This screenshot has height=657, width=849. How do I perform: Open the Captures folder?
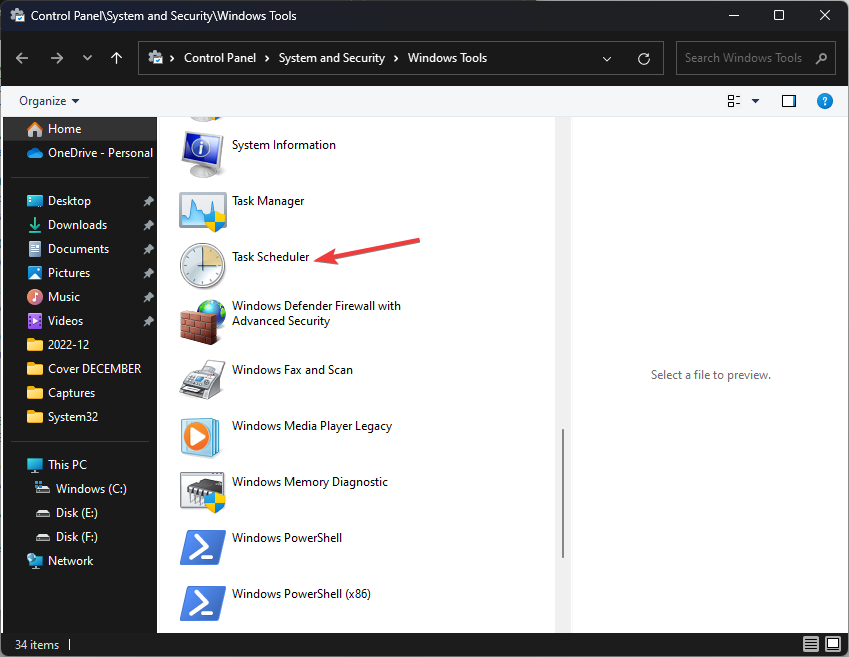[x=71, y=393]
